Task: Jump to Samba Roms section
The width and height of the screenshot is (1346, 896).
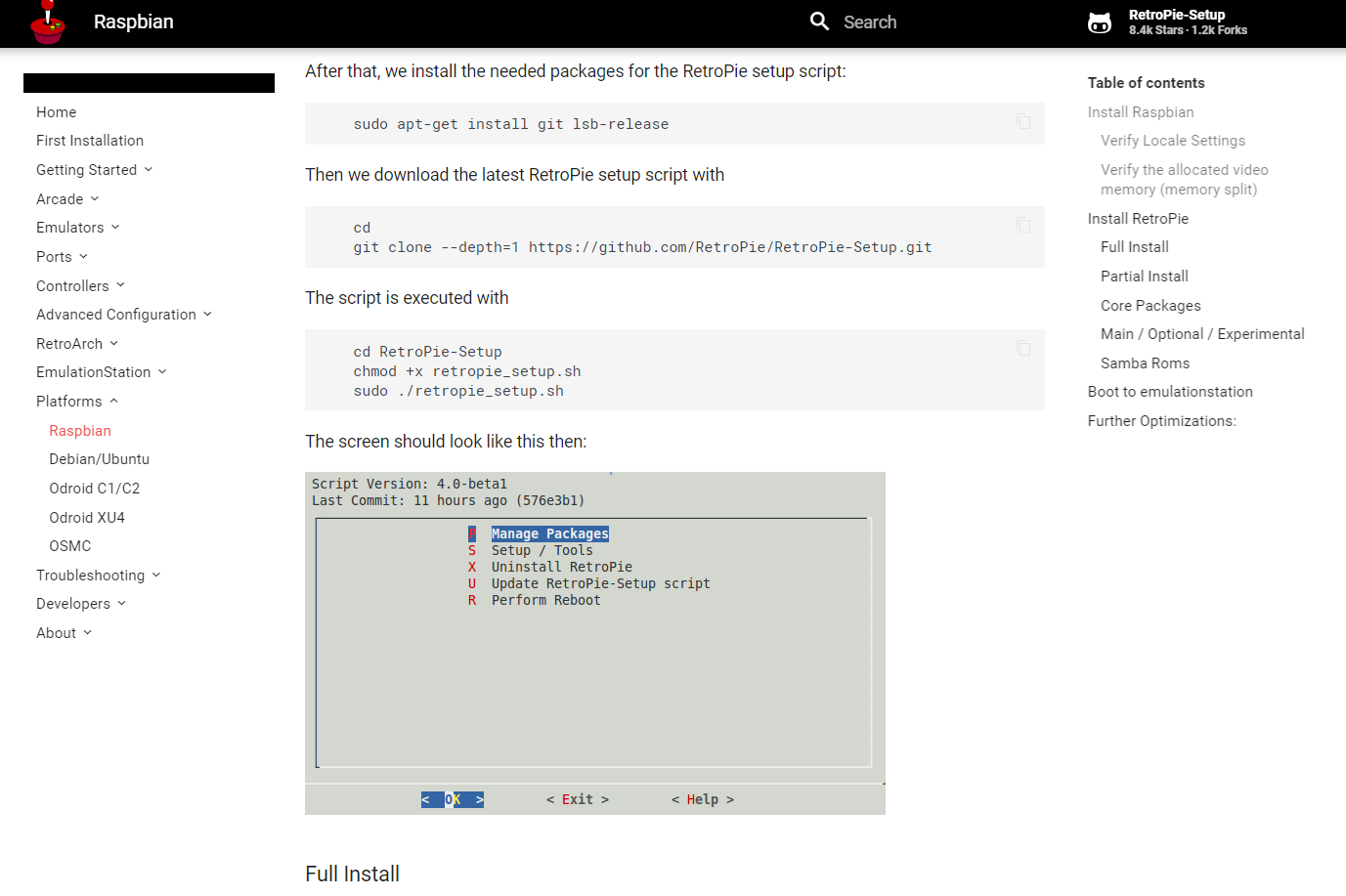Action: [x=1146, y=363]
